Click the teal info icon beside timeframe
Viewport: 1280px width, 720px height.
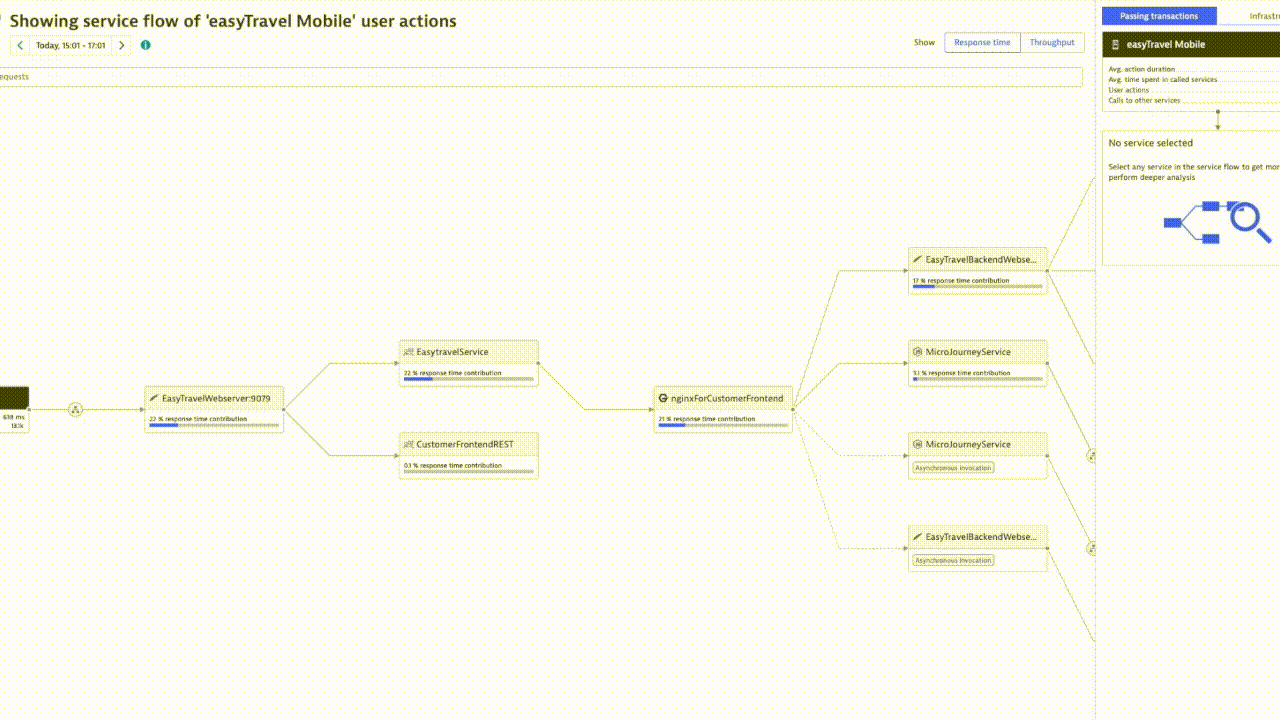146,45
